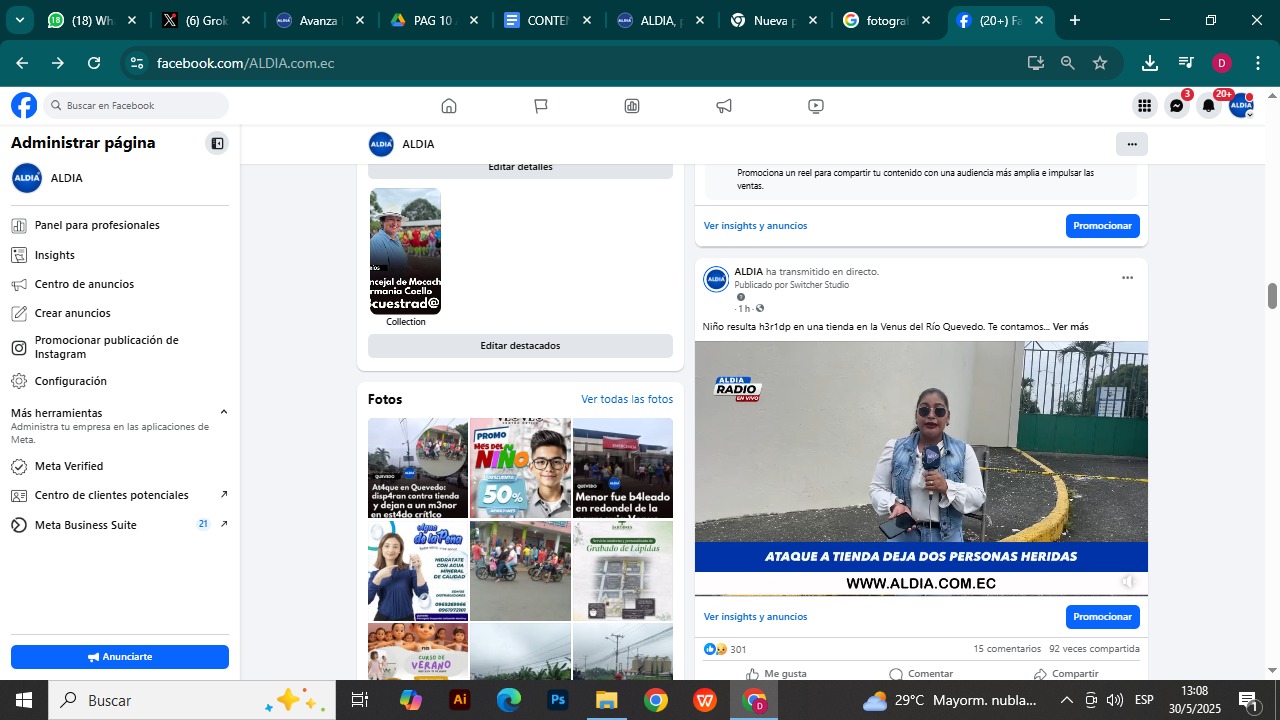Open Chrome tab search dropdown
This screenshot has height=720, width=1280.
19,20
